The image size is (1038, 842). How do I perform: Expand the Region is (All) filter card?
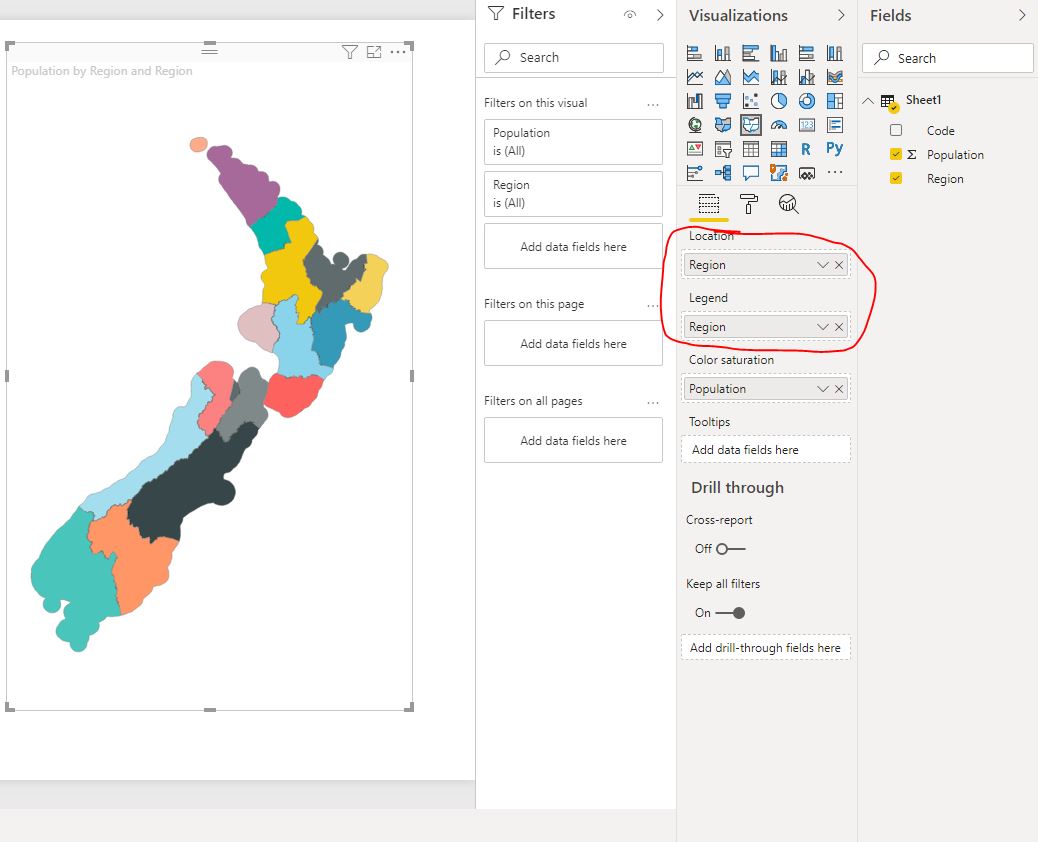click(x=573, y=194)
